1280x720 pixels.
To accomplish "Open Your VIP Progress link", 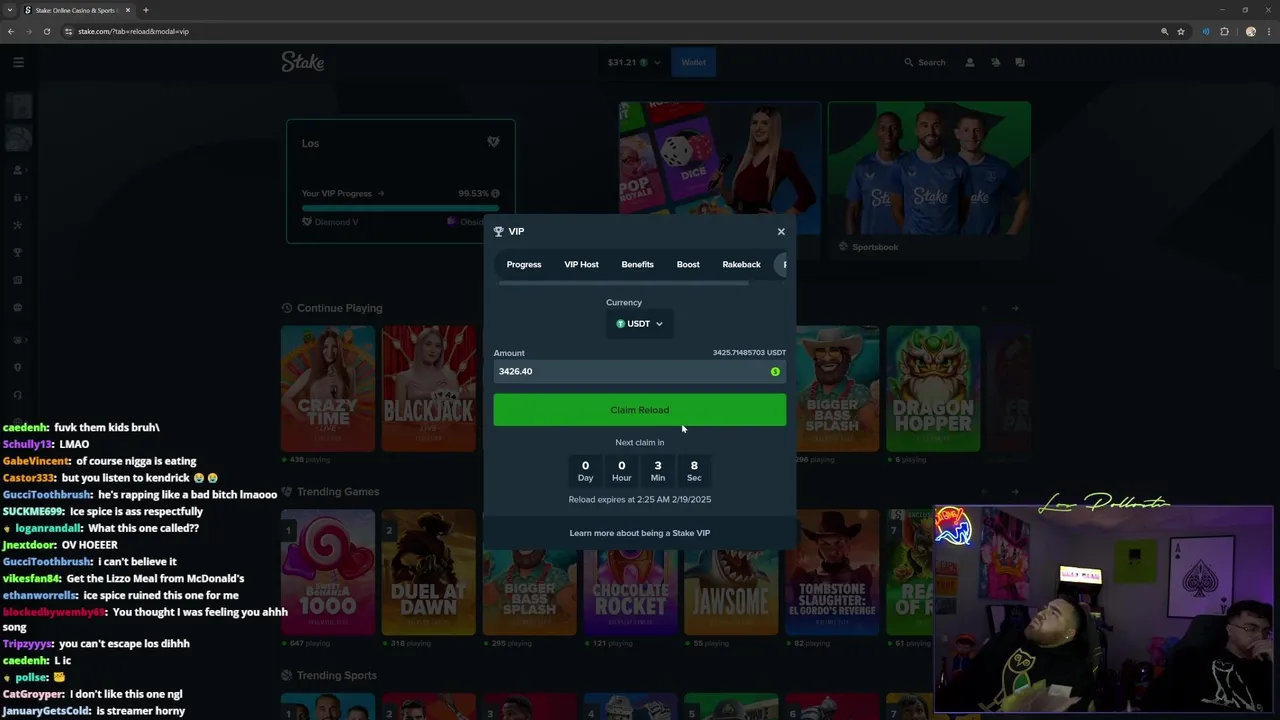I will click(x=343, y=193).
